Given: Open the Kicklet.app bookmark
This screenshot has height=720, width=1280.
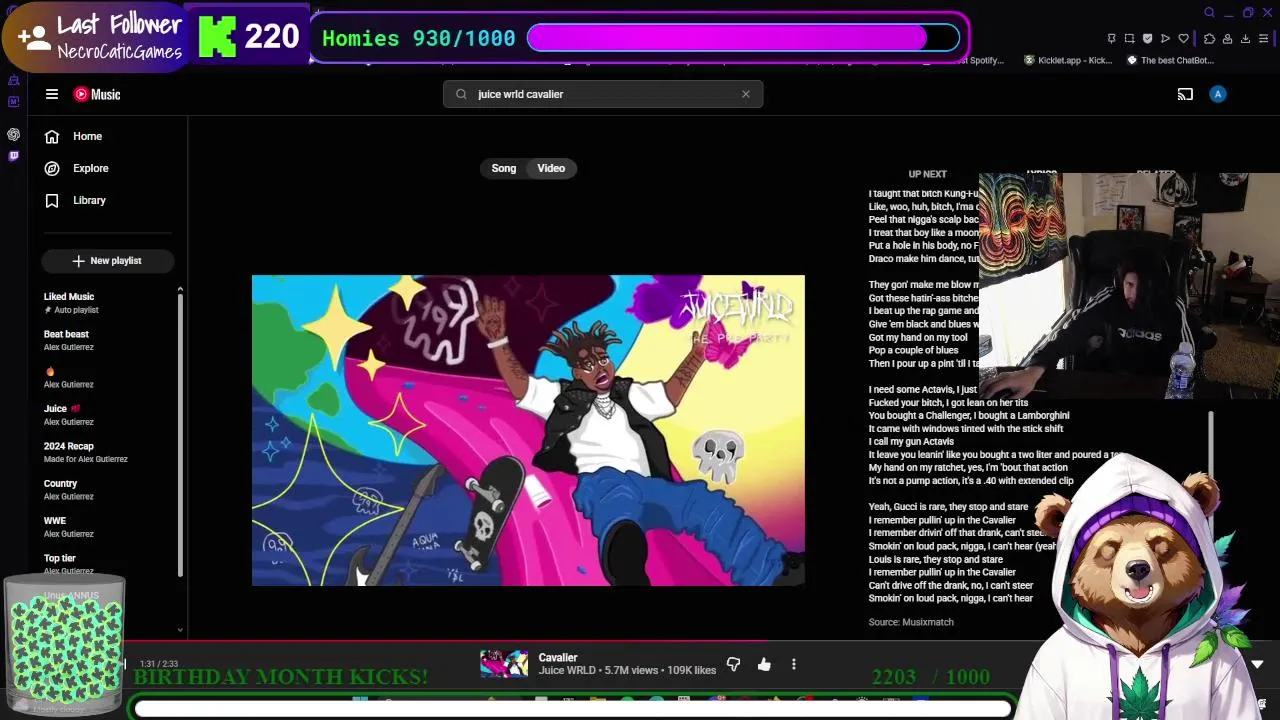Looking at the screenshot, I should pyautogui.click(x=1067, y=60).
